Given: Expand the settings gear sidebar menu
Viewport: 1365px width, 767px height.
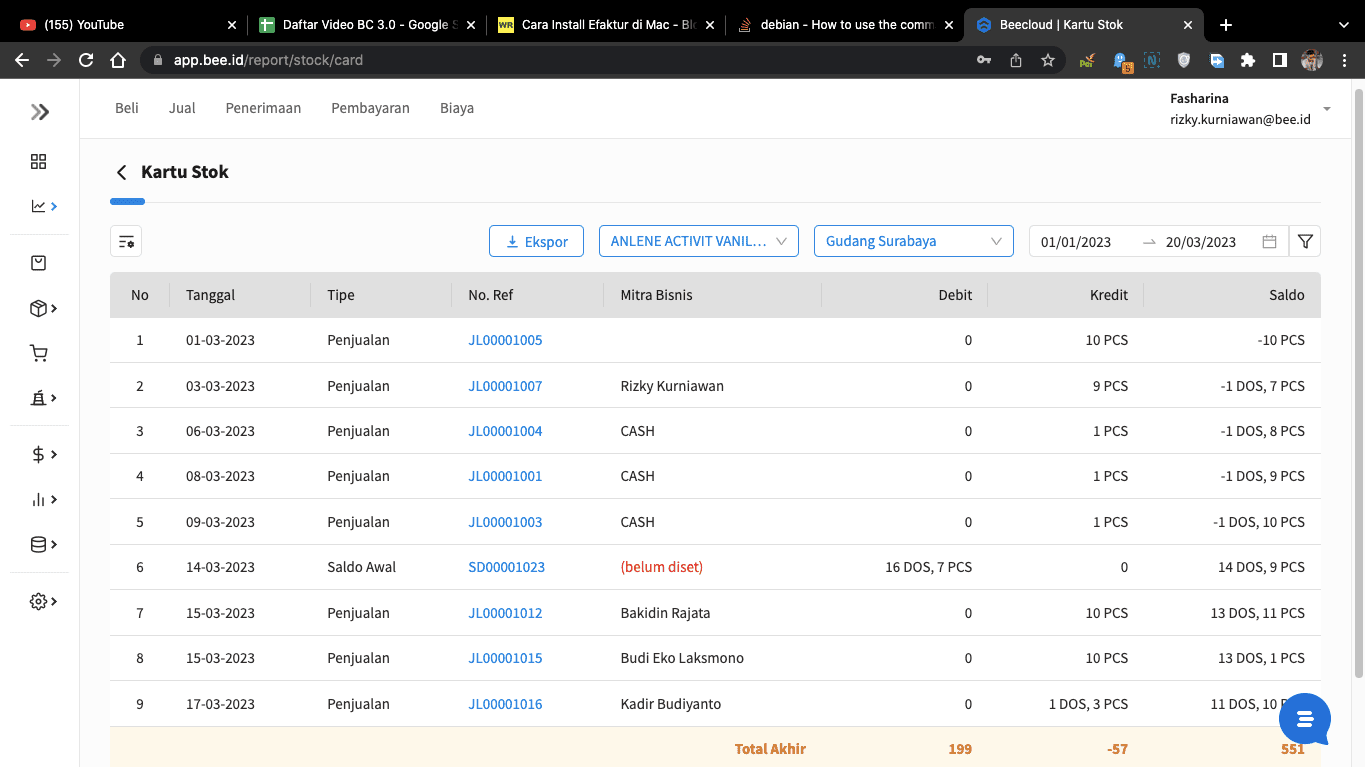Looking at the screenshot, I should (x=40, y=601).
